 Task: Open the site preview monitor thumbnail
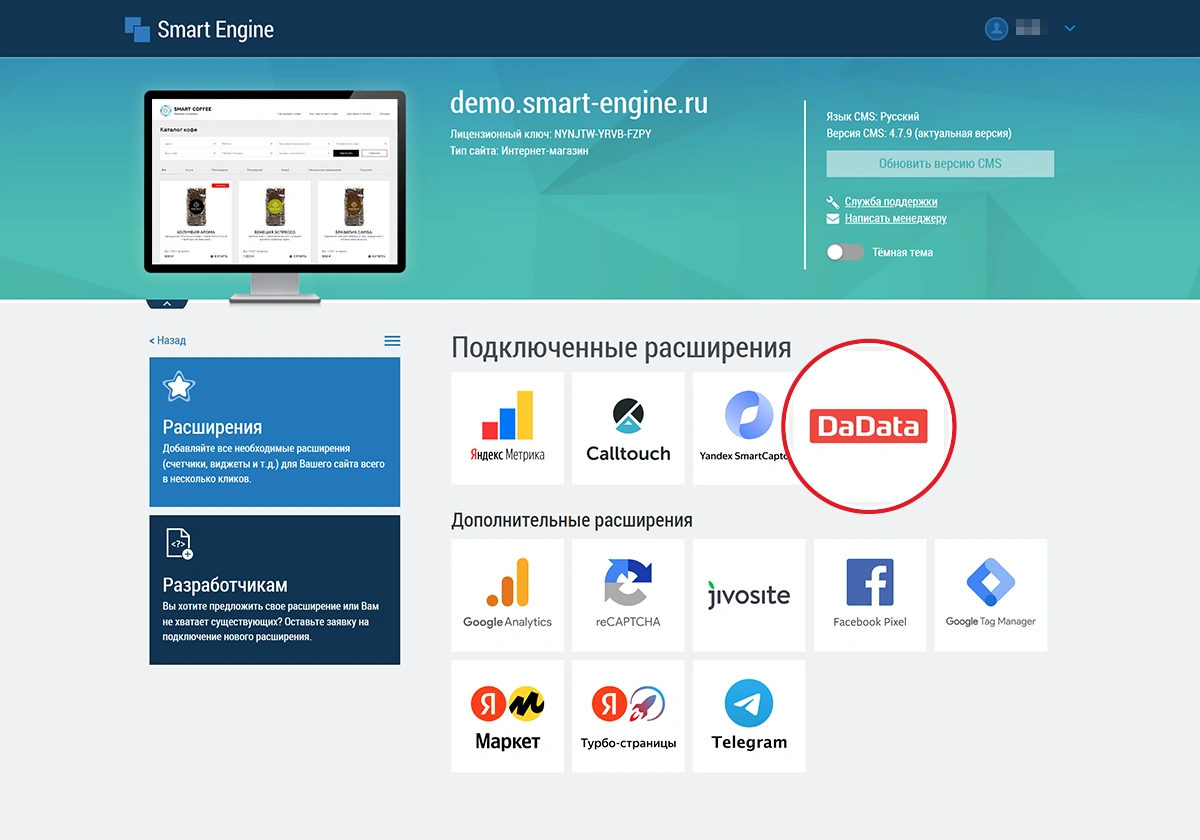275,196
